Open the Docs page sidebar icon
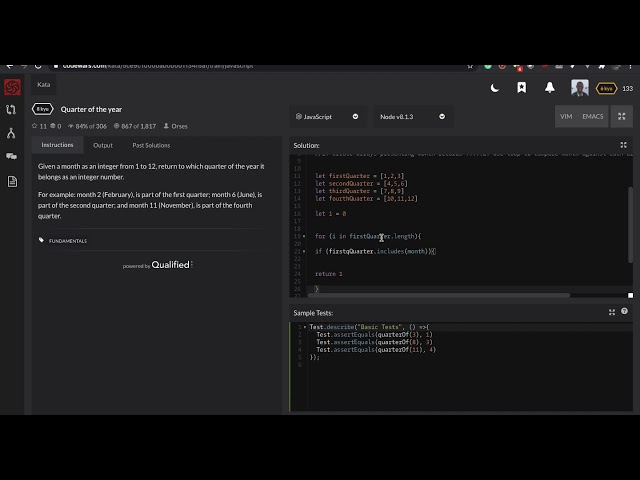 click(x=12, y=181)
